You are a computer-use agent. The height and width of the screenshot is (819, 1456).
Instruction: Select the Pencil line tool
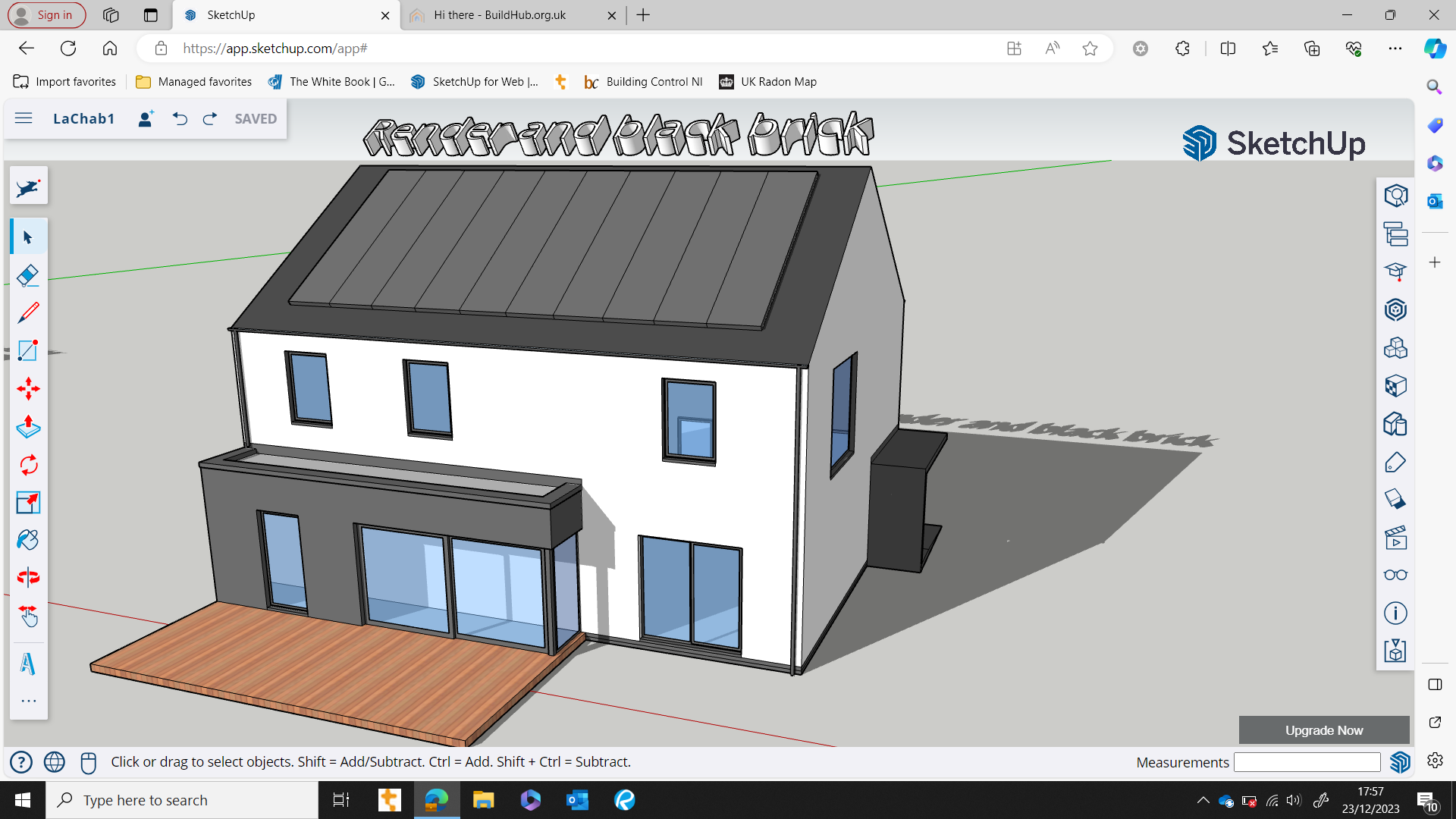point(28,312)
